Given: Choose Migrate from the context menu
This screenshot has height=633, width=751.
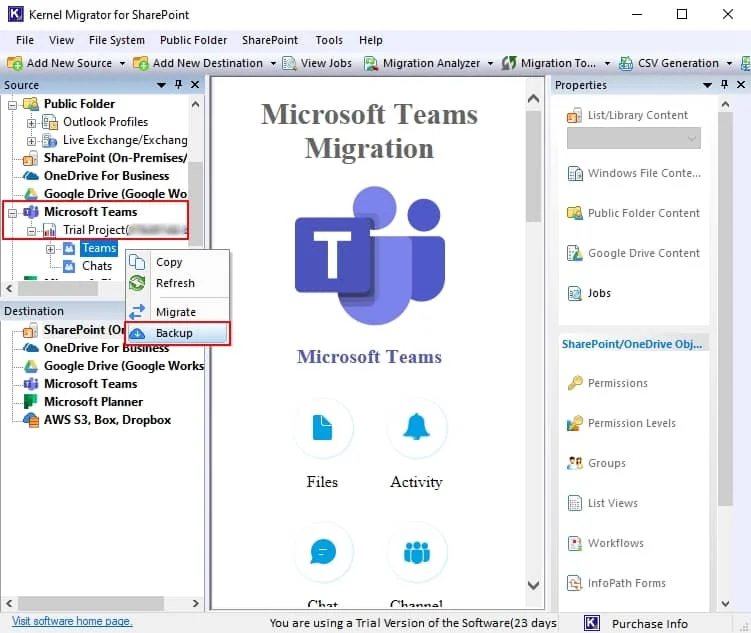Looking at the screenshot, I should (178, 312).
